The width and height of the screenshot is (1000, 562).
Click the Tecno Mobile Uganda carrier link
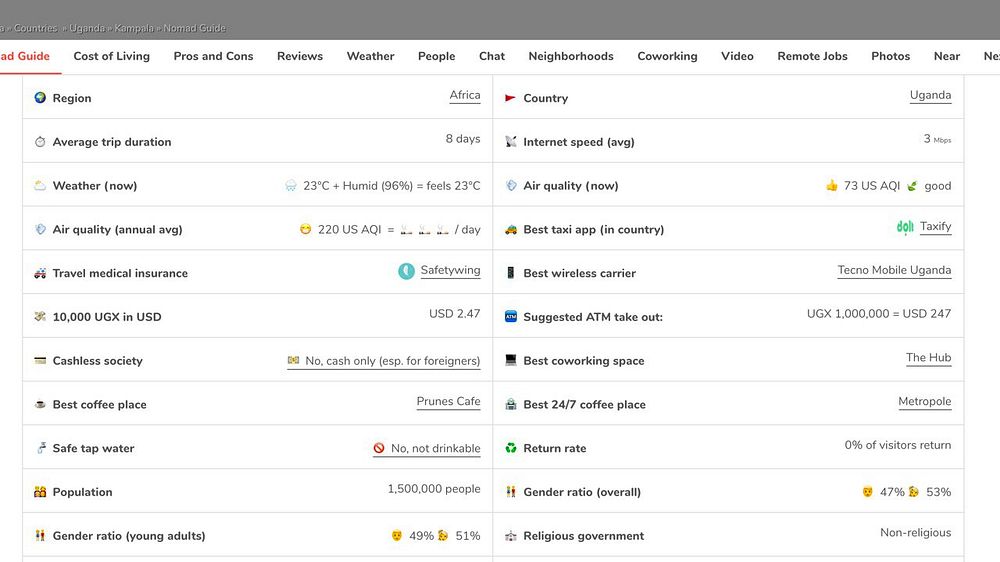[x=894, y=271]
